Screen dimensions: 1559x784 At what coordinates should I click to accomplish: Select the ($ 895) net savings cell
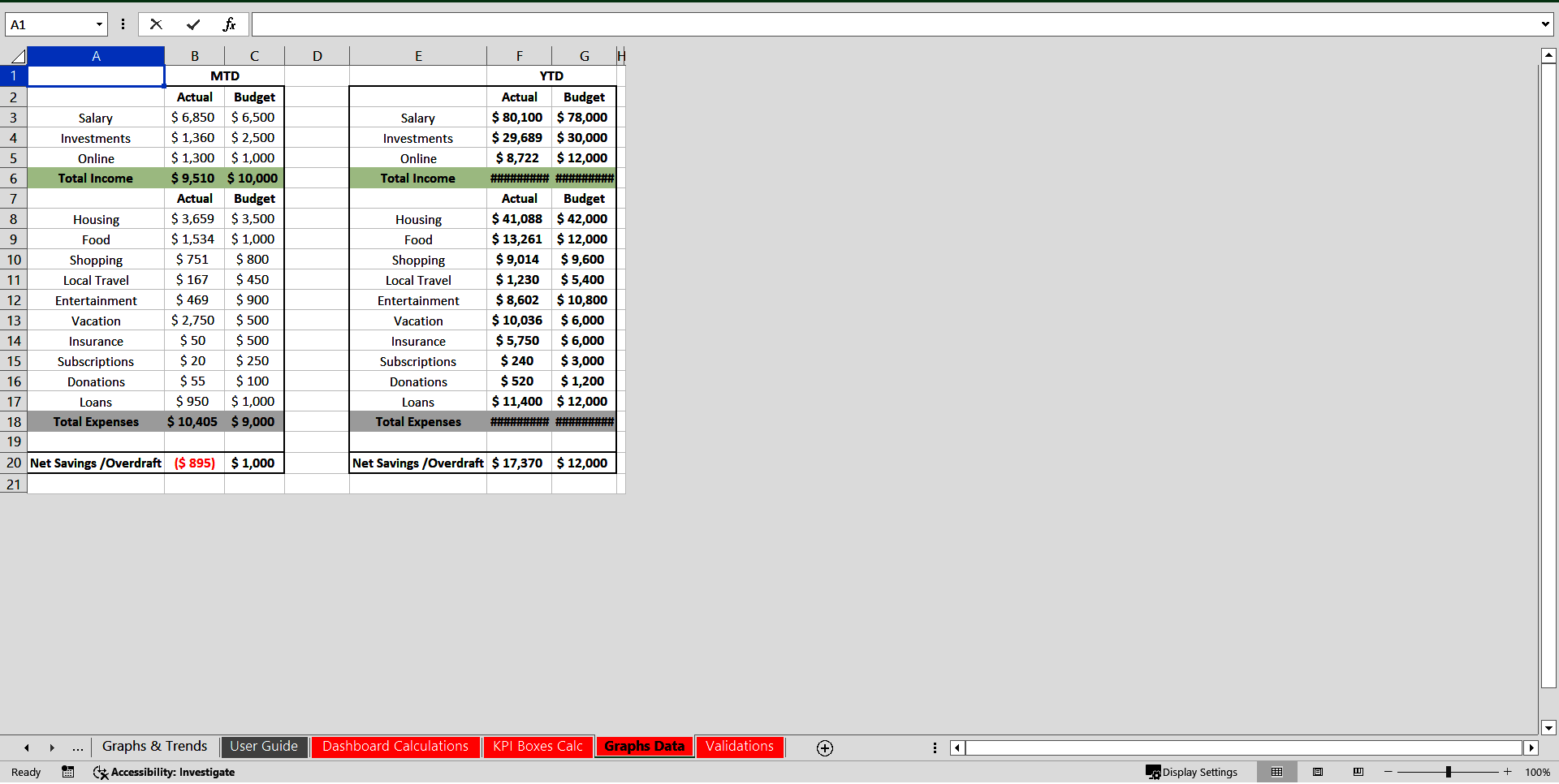pos(195,463)
